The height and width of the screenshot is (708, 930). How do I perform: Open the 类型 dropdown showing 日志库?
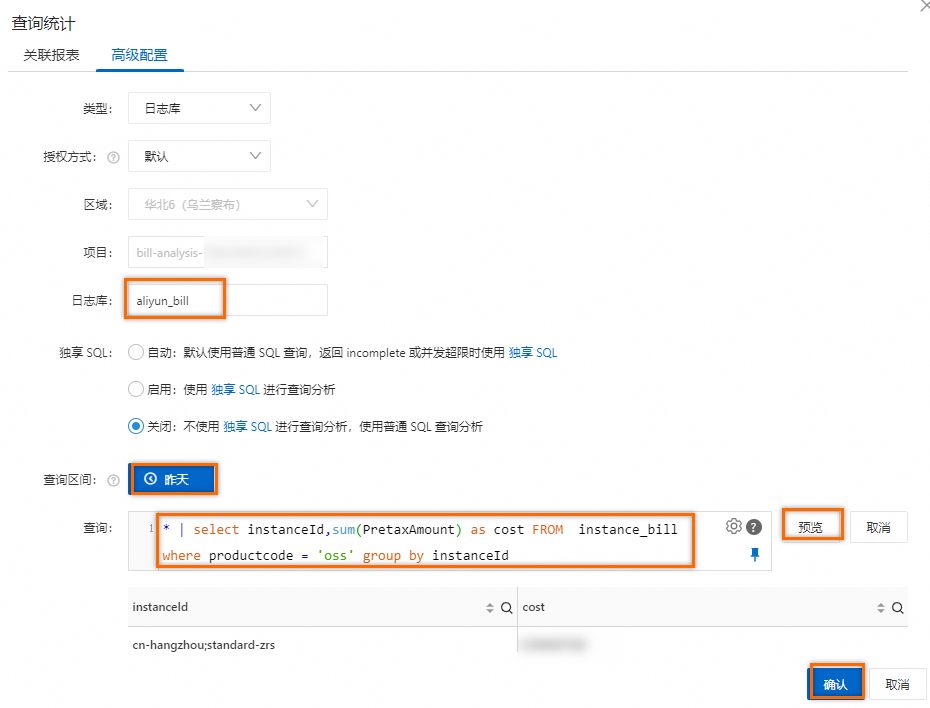point(199,108)
